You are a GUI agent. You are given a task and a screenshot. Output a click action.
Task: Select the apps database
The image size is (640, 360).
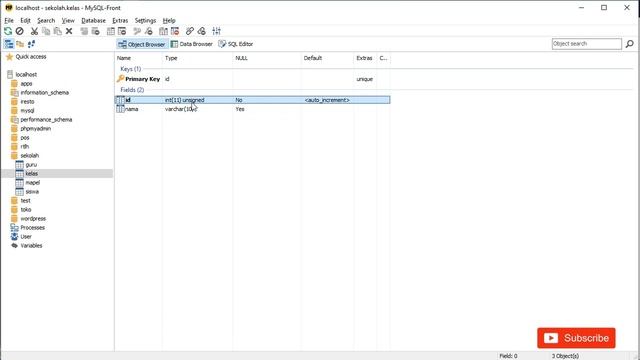[26, 84]
